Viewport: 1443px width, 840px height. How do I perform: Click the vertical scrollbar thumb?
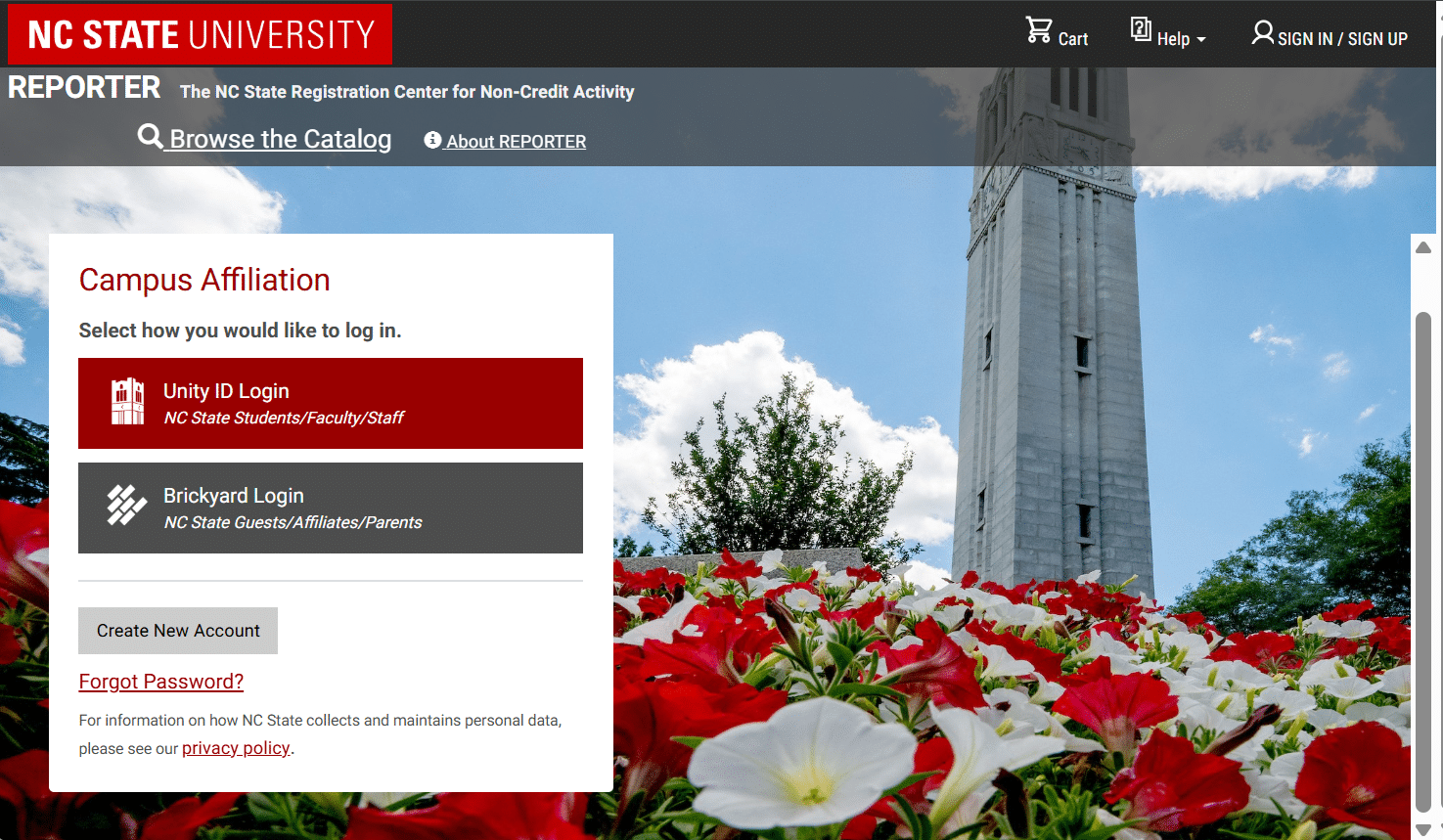(1423, 561)
